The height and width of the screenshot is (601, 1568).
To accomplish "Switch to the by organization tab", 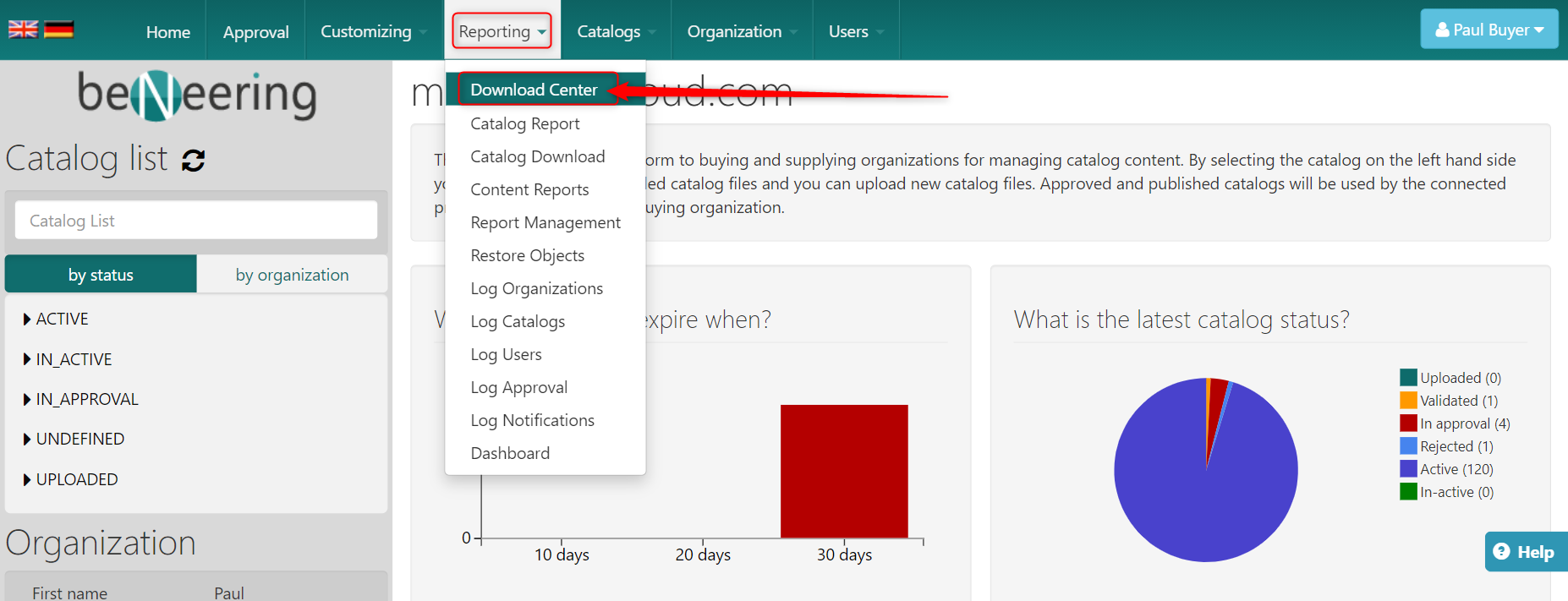I will [x=292, y=275].
